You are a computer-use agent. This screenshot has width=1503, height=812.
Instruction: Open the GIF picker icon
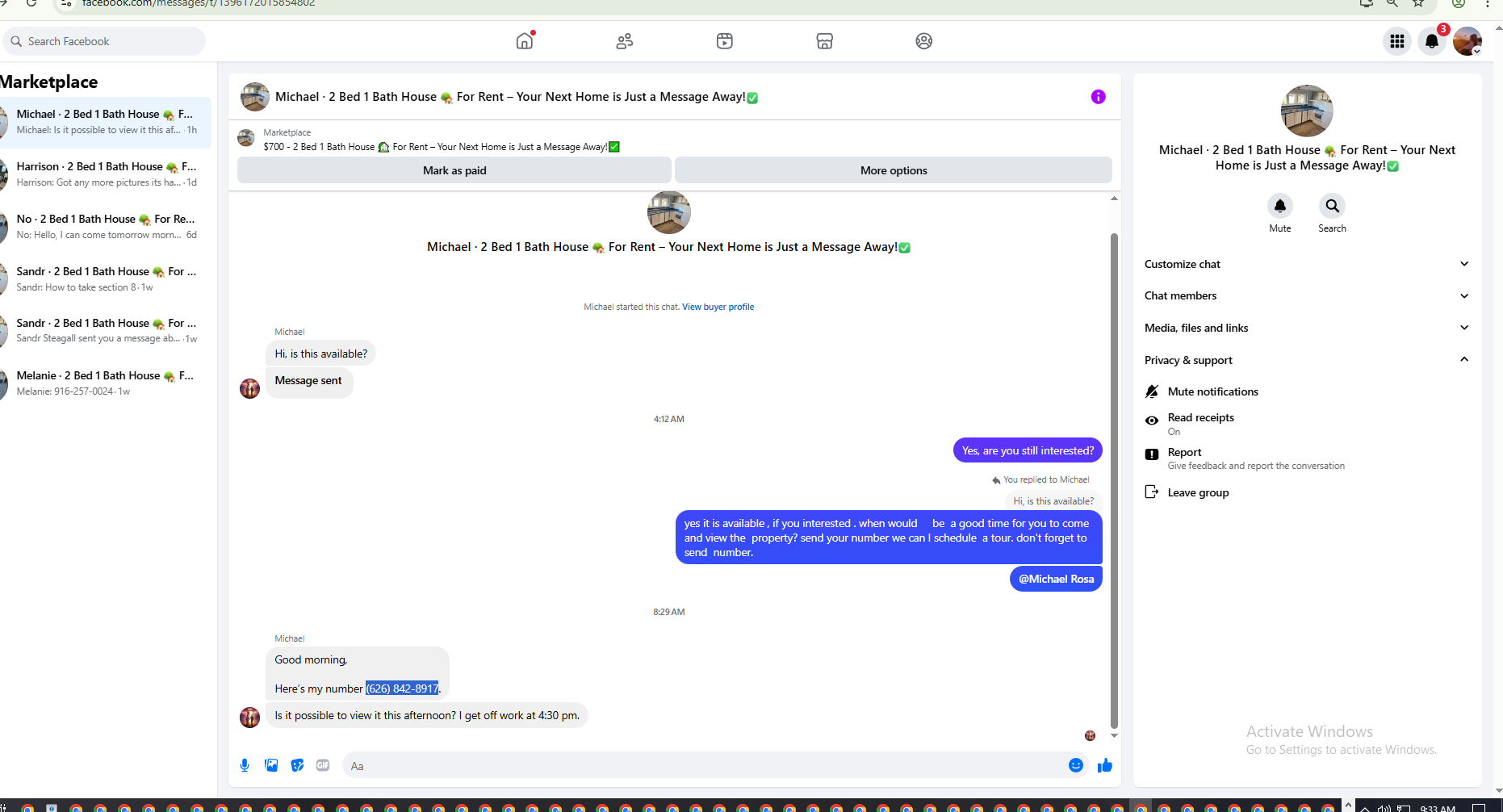click(x=323, y=765)
